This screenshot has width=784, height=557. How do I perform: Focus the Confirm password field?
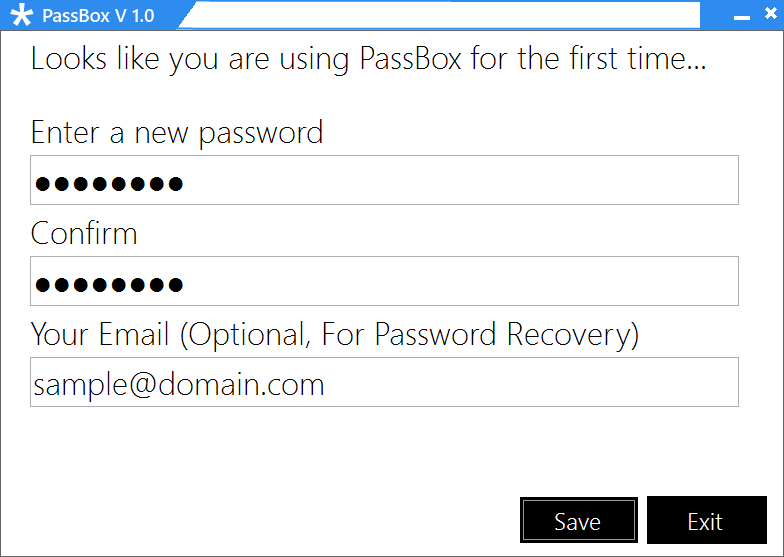[x=384, y=281]
